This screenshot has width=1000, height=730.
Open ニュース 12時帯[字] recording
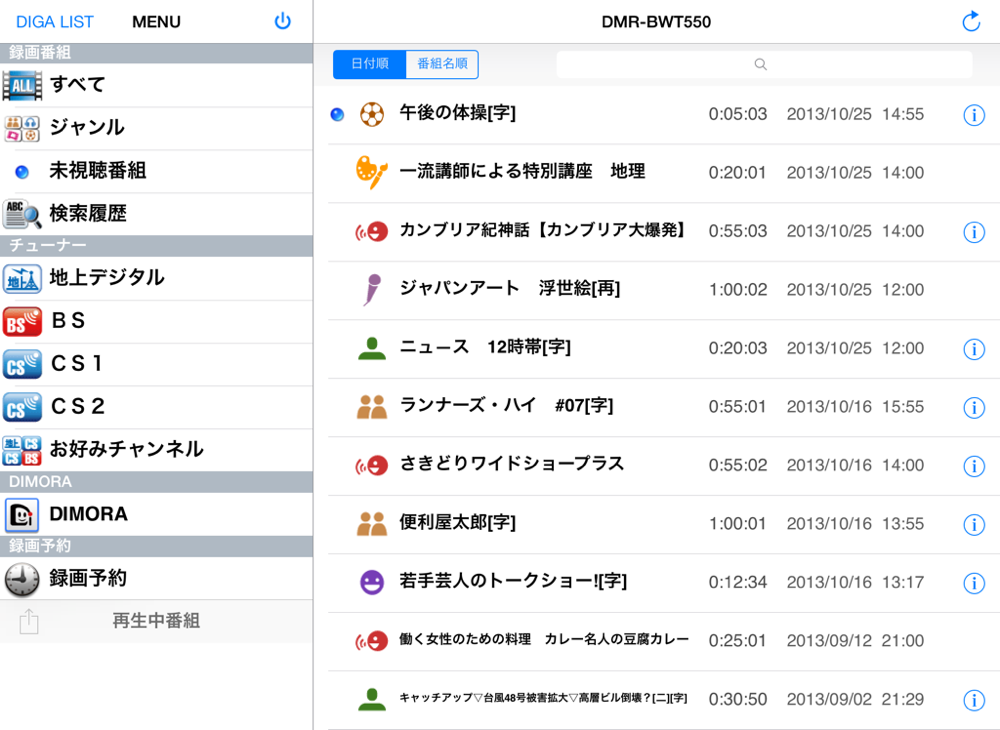click(664, 349)
